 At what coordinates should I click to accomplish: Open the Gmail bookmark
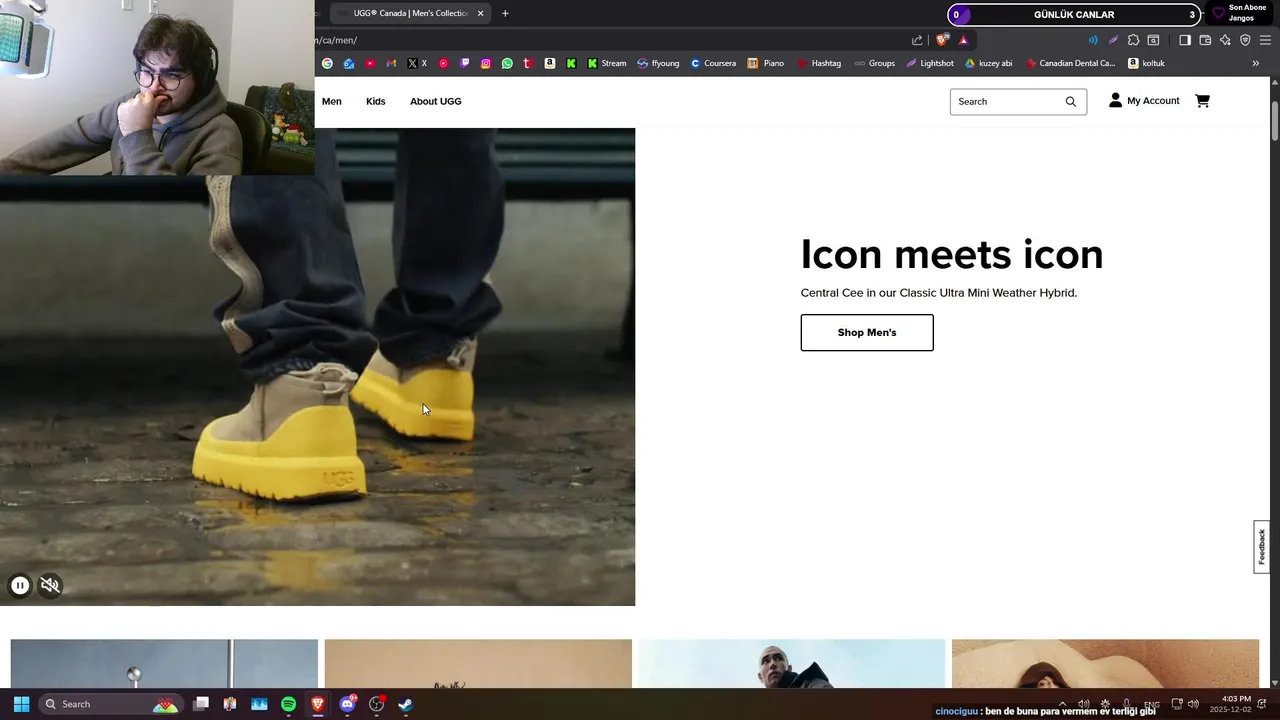coord(391,63)
